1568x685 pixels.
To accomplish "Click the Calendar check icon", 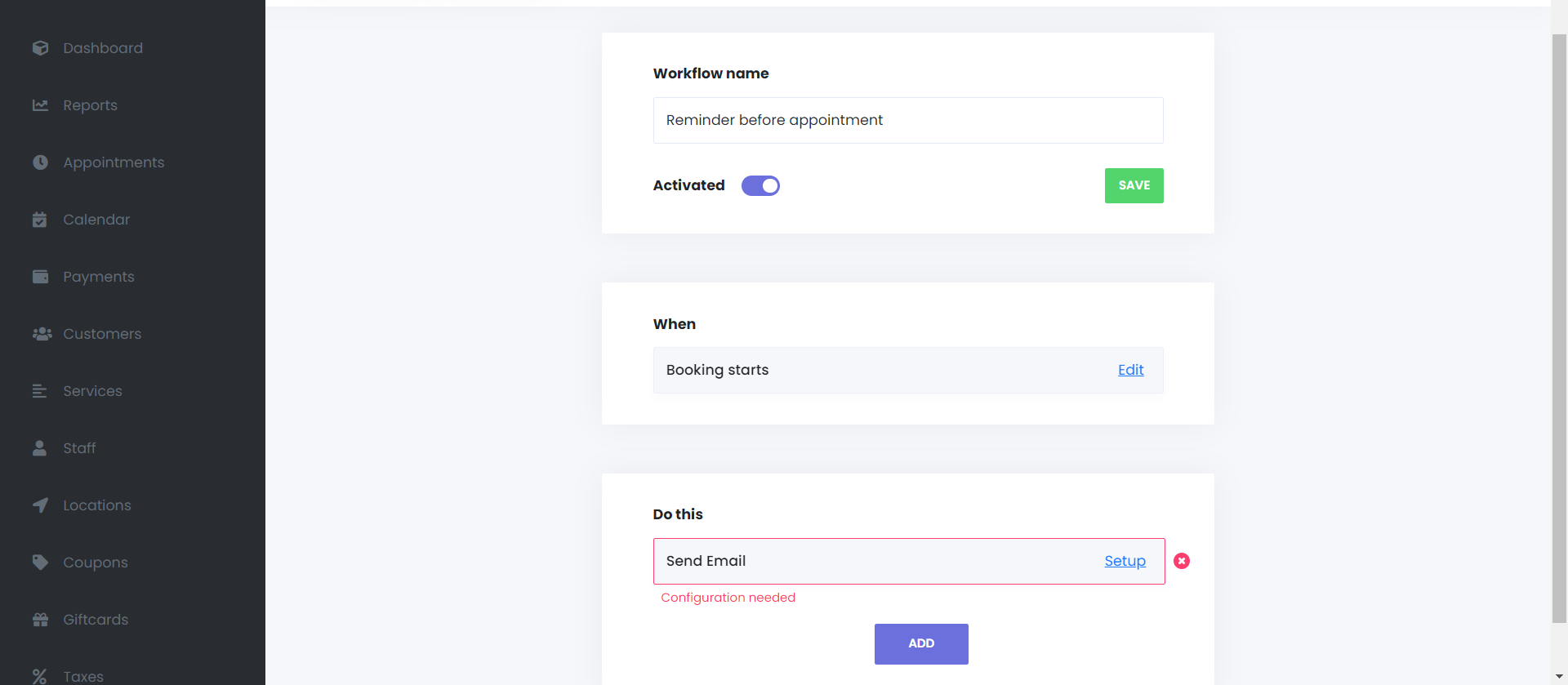I will [x=39, y=220].
